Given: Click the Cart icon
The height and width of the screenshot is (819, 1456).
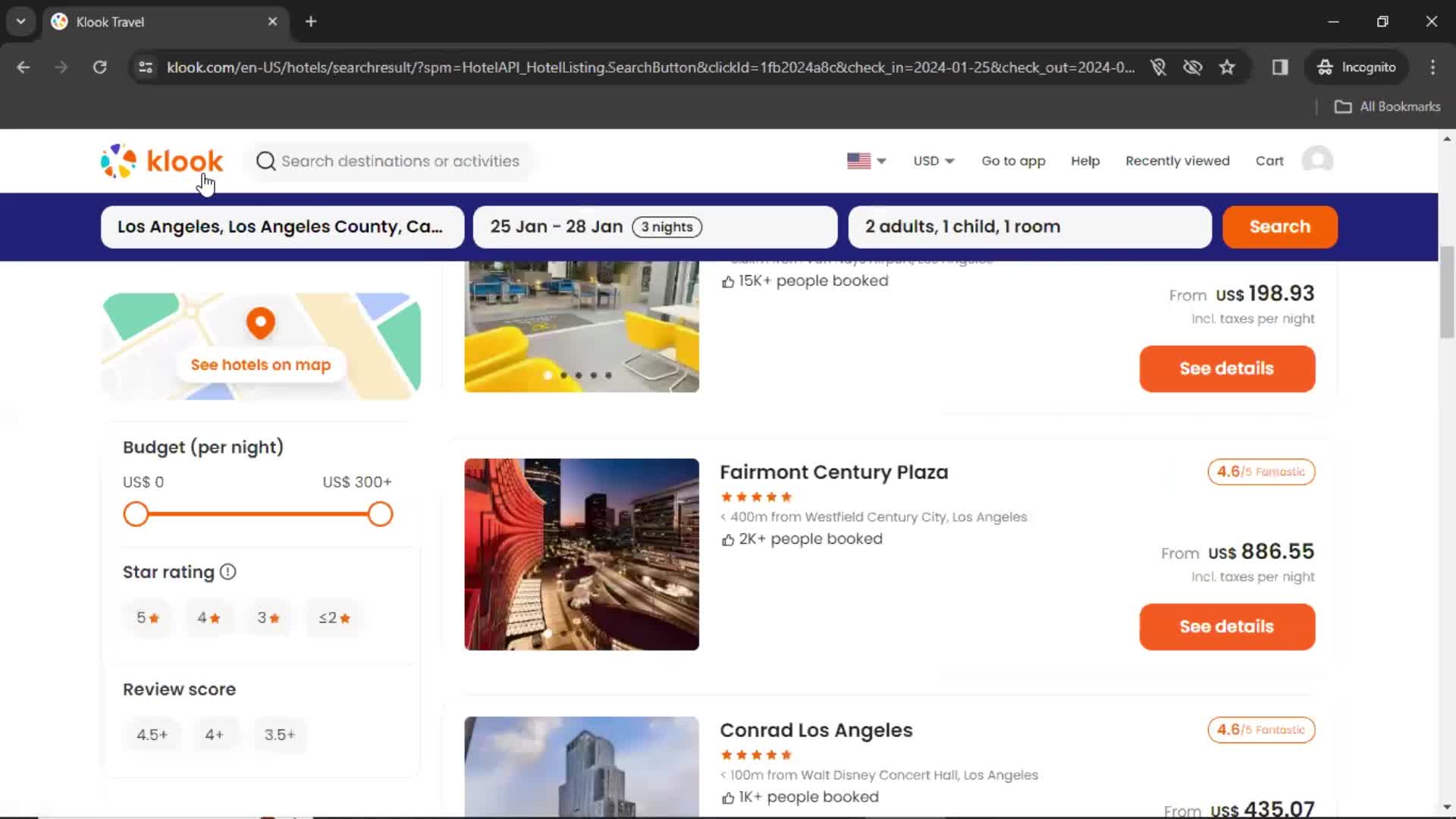Looking at the screenshot, I should (1269, 161).
